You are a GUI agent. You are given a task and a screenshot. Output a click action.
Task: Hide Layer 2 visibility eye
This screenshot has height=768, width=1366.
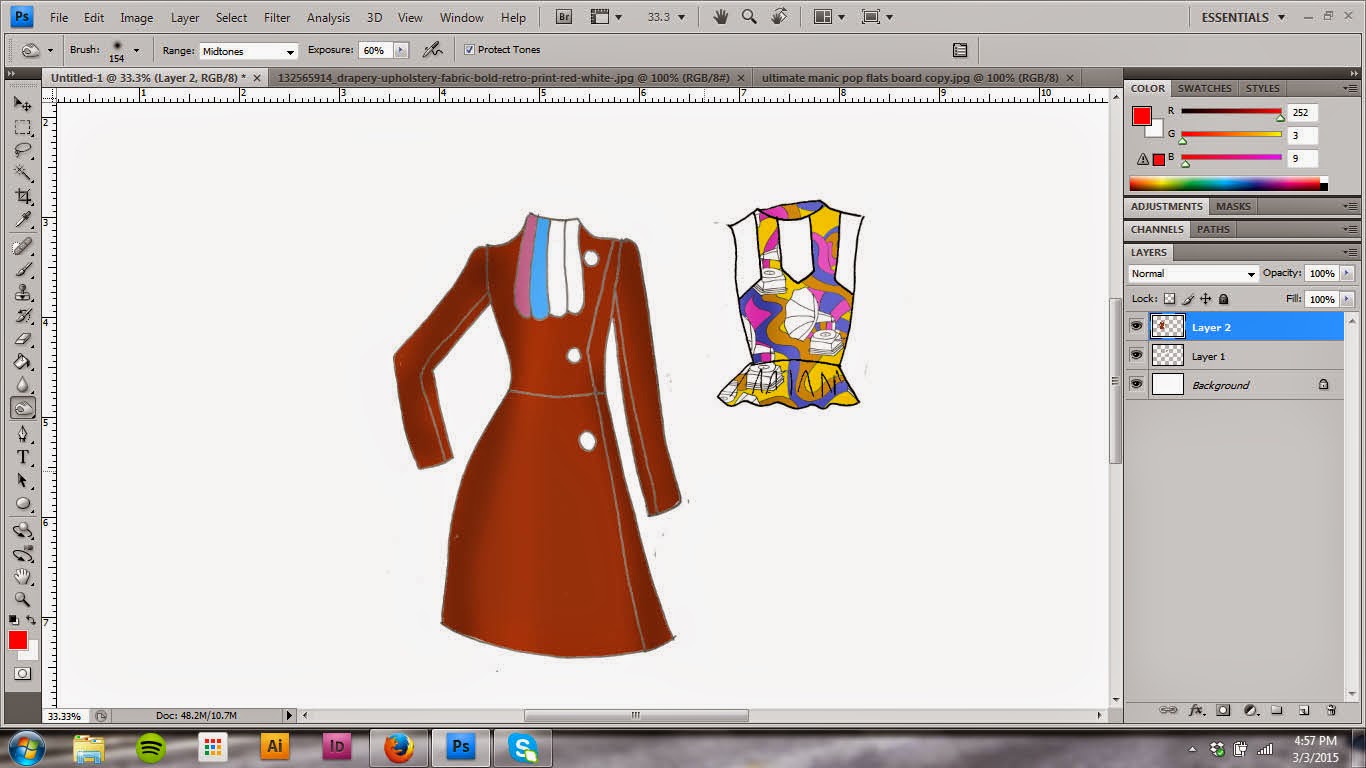(1136, 326)
